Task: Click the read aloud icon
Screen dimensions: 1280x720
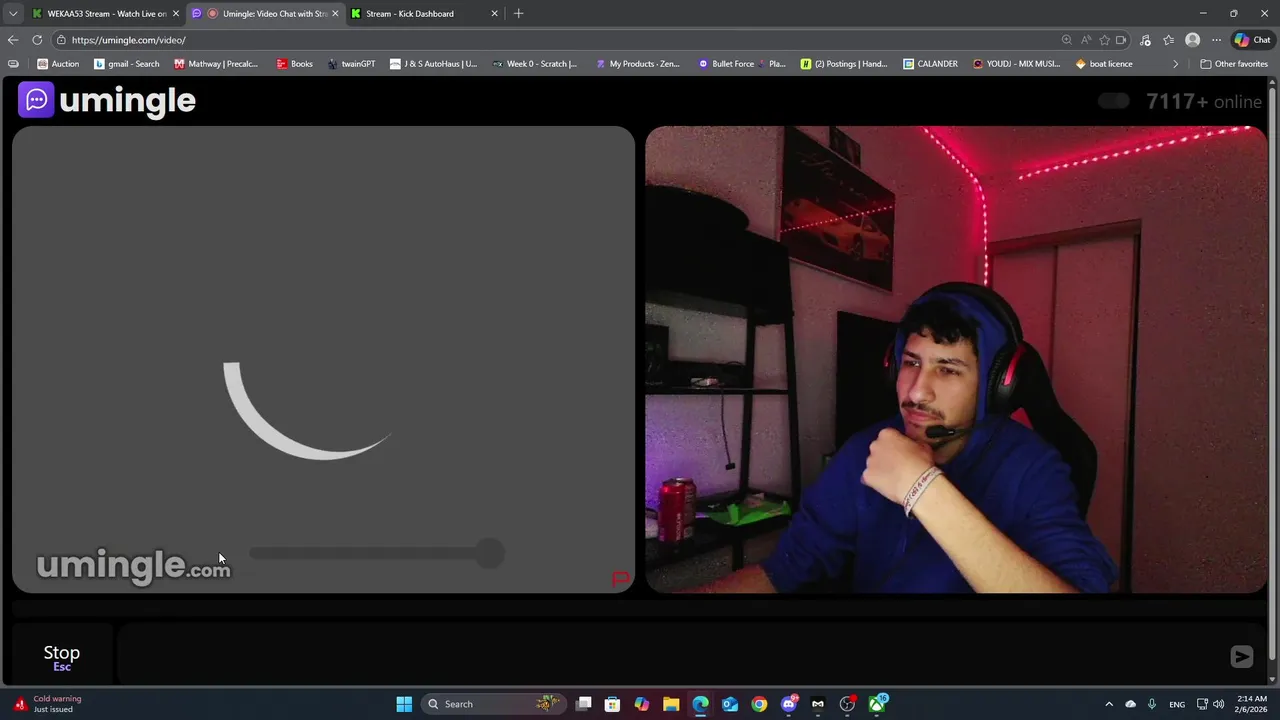Action: pos(1086,40)
